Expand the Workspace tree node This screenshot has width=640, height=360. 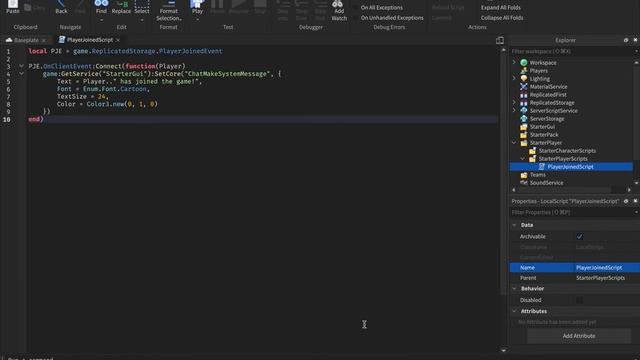[514, 62]
